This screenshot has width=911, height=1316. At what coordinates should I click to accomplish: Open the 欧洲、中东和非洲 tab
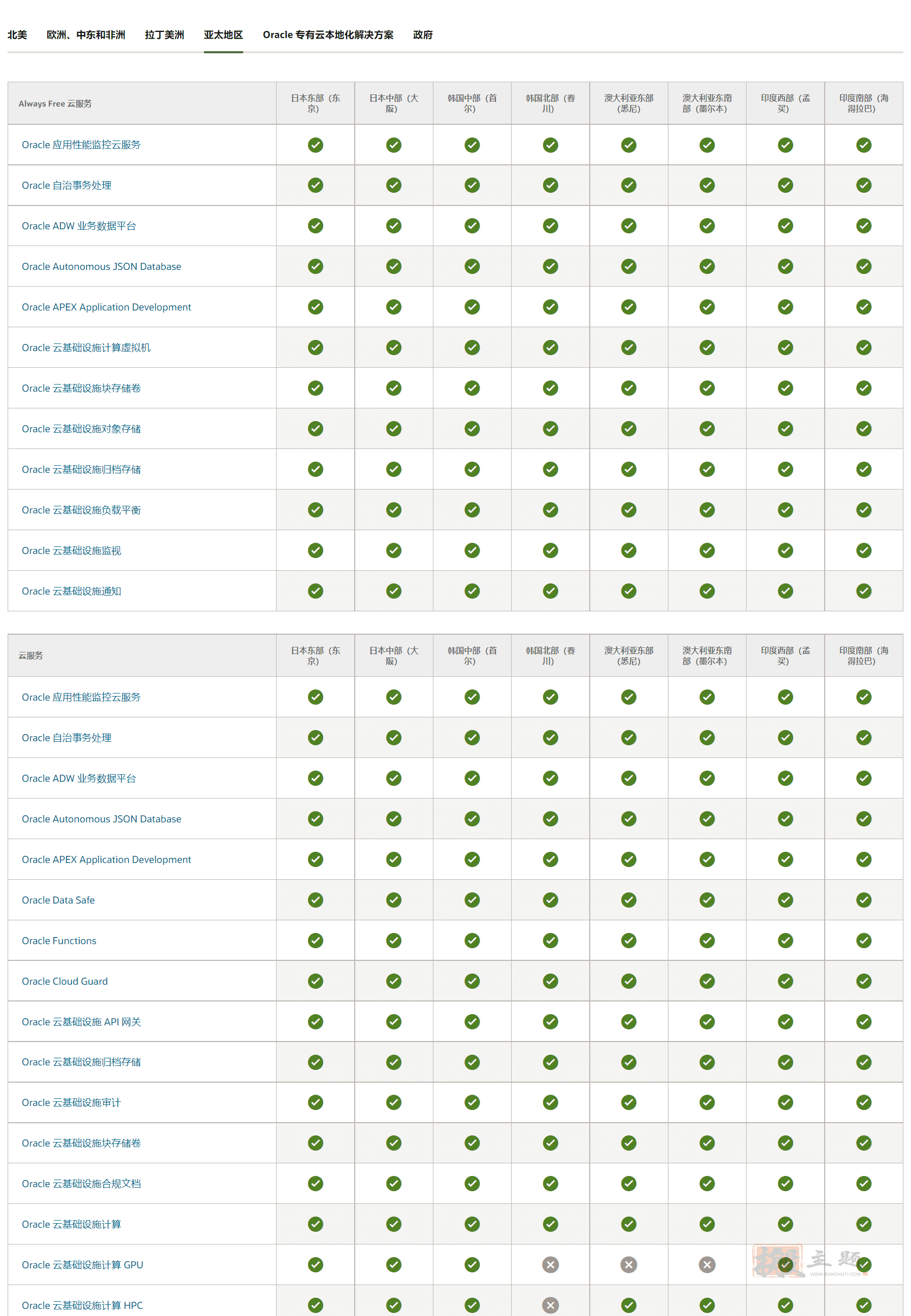86,35
